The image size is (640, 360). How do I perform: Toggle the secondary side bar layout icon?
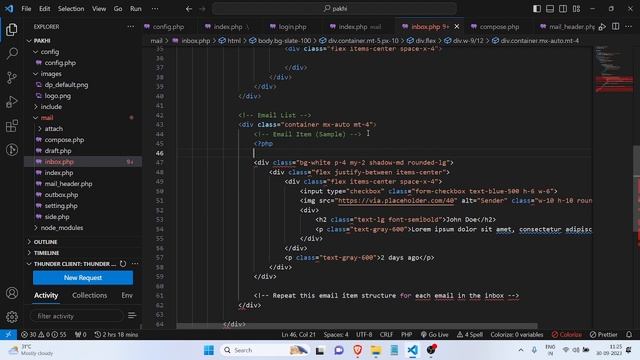pyautogui.click(x=563, y=9)
